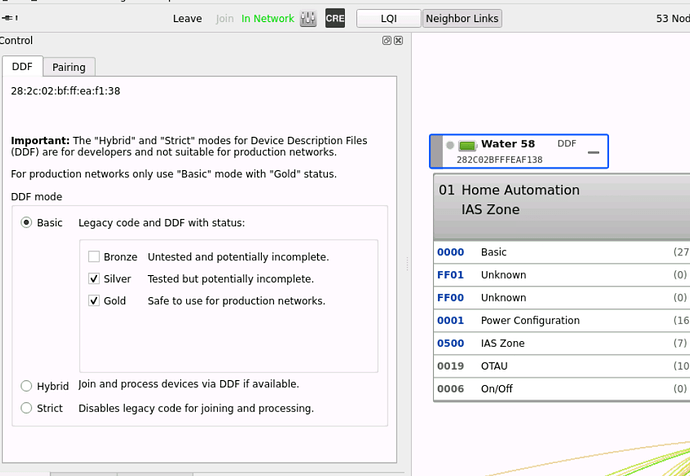The image size is (690, 476).
Task: Uncheck the Gold status checkbox
Action: click(94, 300)
